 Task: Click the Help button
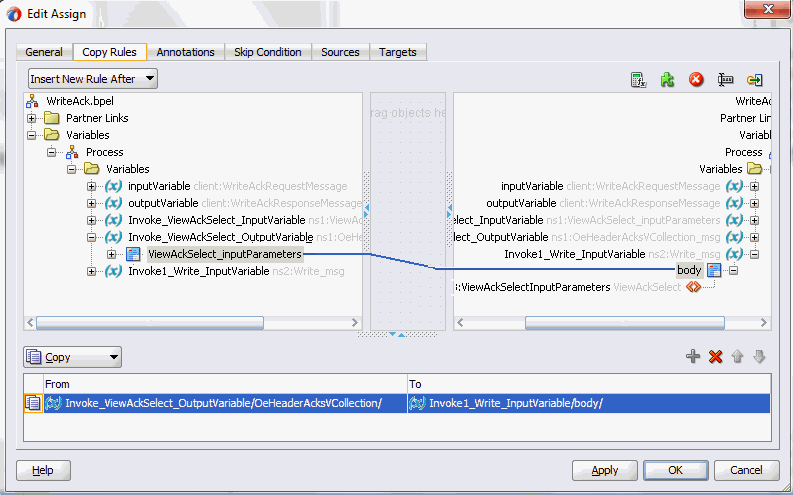click(x=43, y=470)
